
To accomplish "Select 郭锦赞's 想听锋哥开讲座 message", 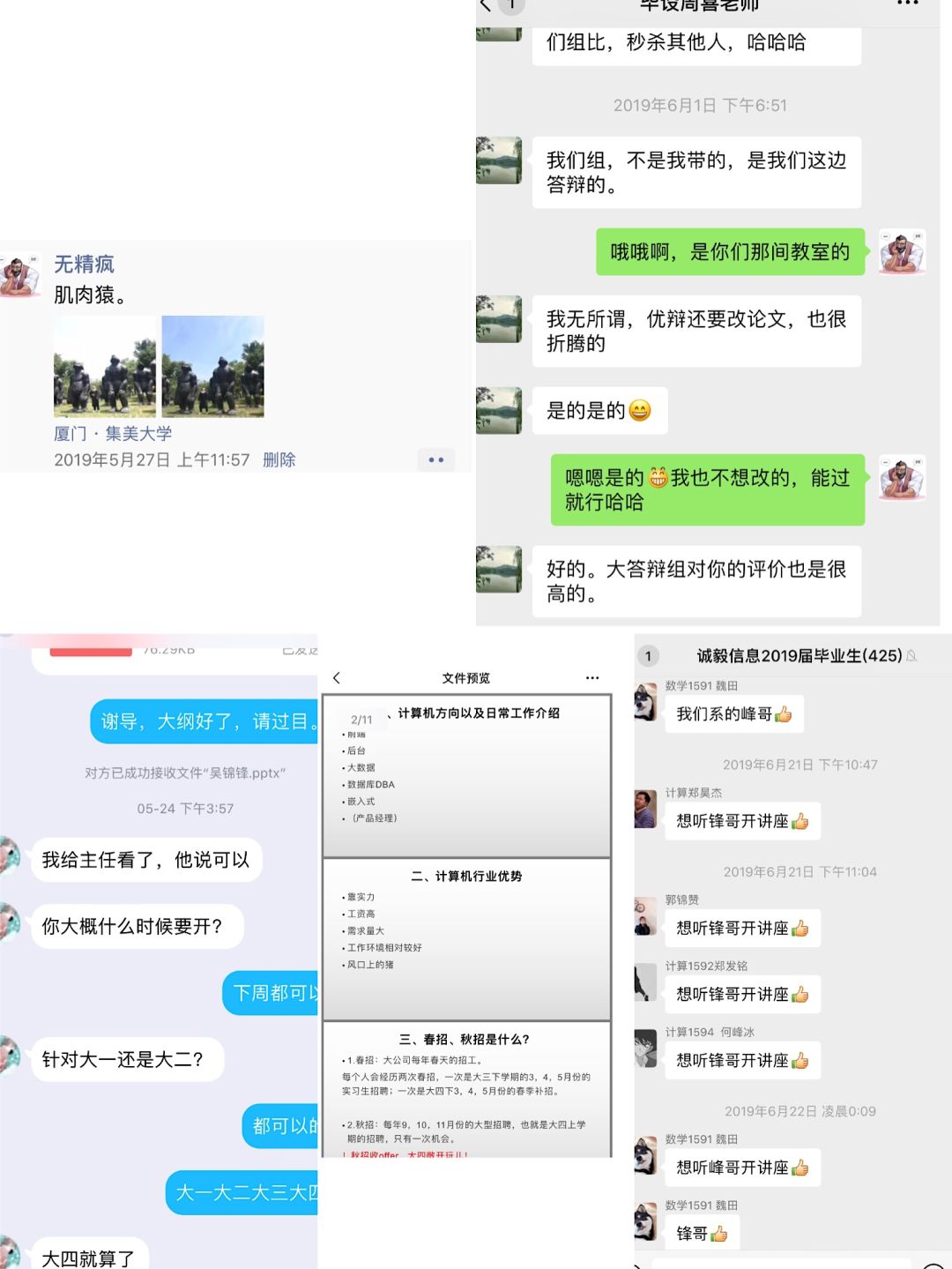I will click(743, 928).
